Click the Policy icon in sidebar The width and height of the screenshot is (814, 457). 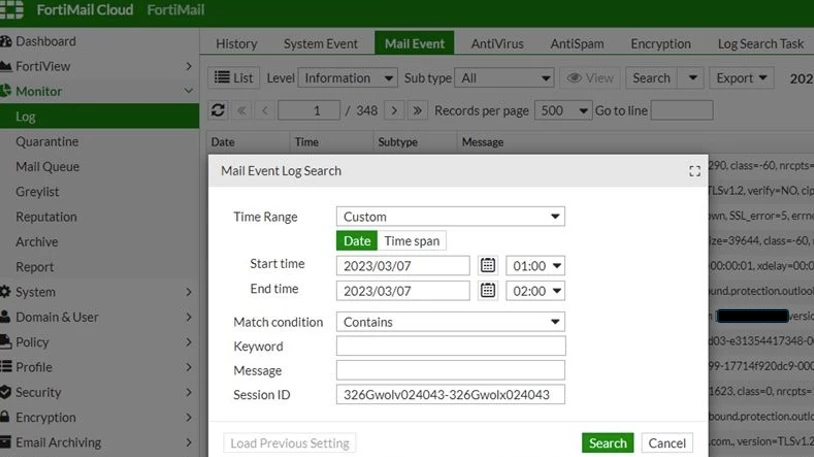point(5,341)
